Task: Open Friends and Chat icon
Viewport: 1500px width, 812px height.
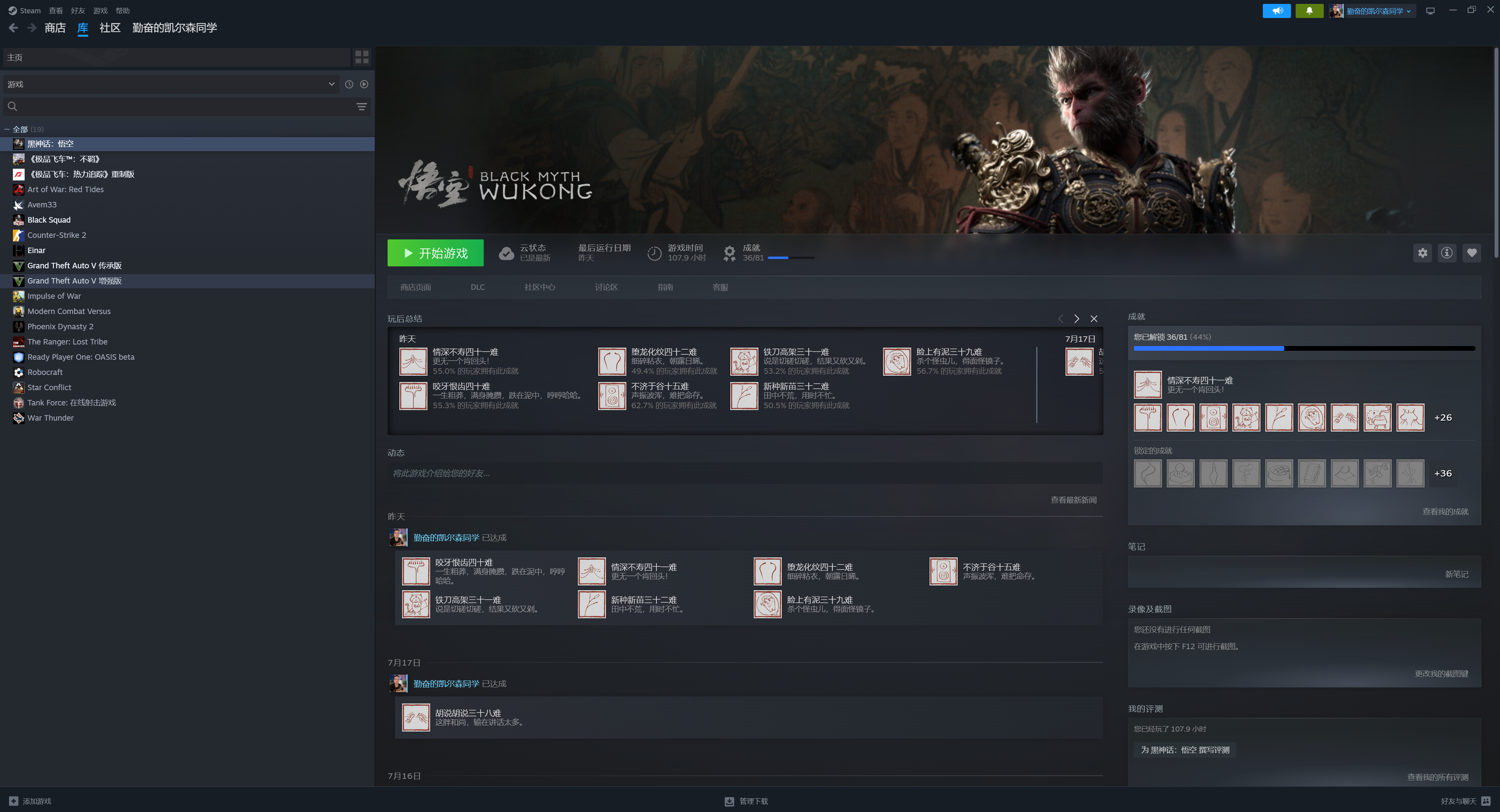Action: click(x=1486, y=801)
